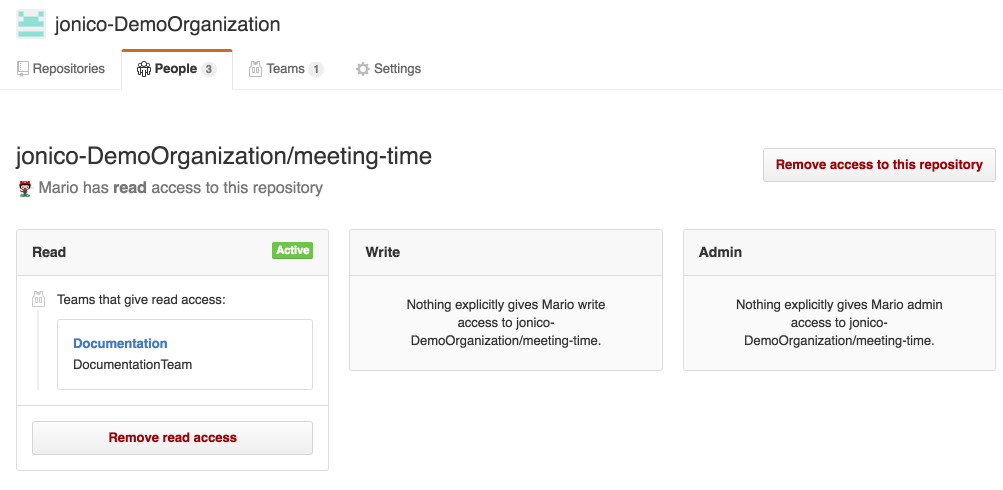Click Mario's avatar icon
This screenshot has height=490, width=1003.
pyautogui.click(x=25, y=189)
